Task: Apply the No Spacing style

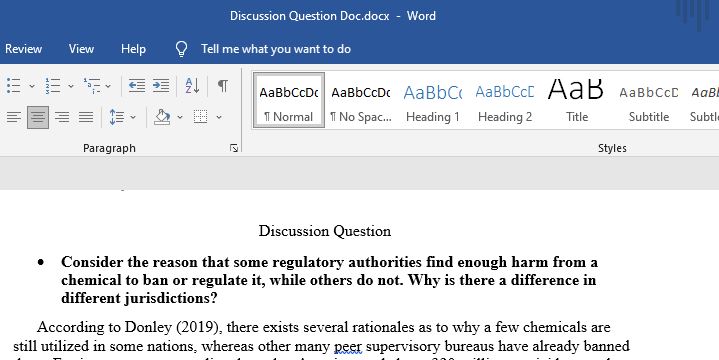Action: pos(361,100)
